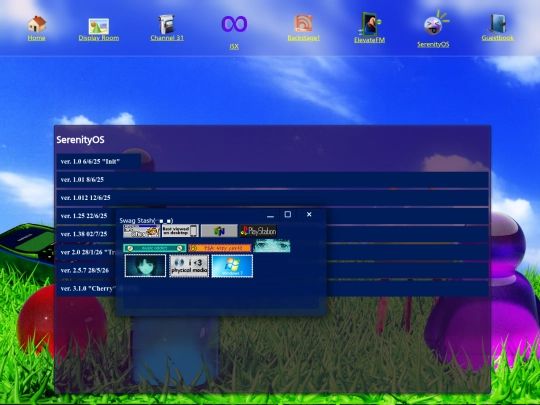Expand the ver. 1.38 02/7/25 entry
This screenshot has width=540, height=405.
point(86,234)
